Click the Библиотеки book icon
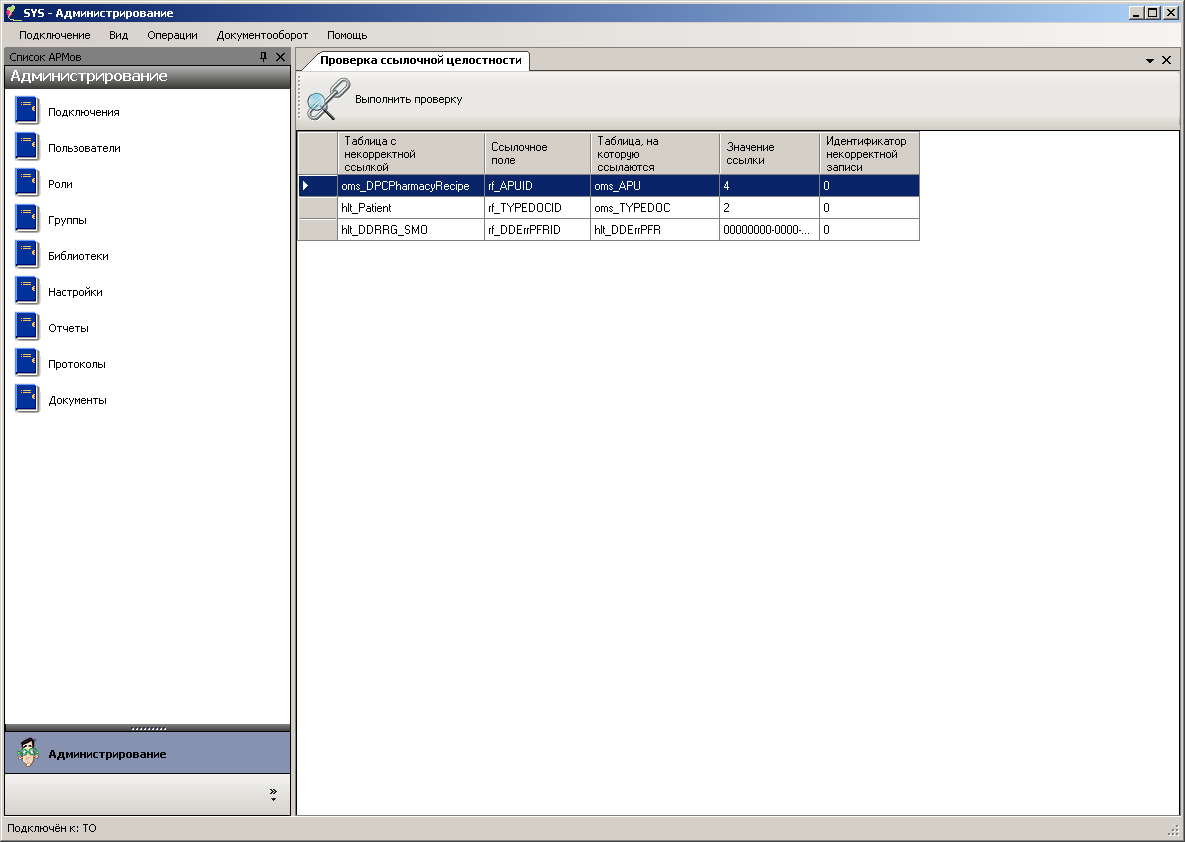 [x=27, y=255]
